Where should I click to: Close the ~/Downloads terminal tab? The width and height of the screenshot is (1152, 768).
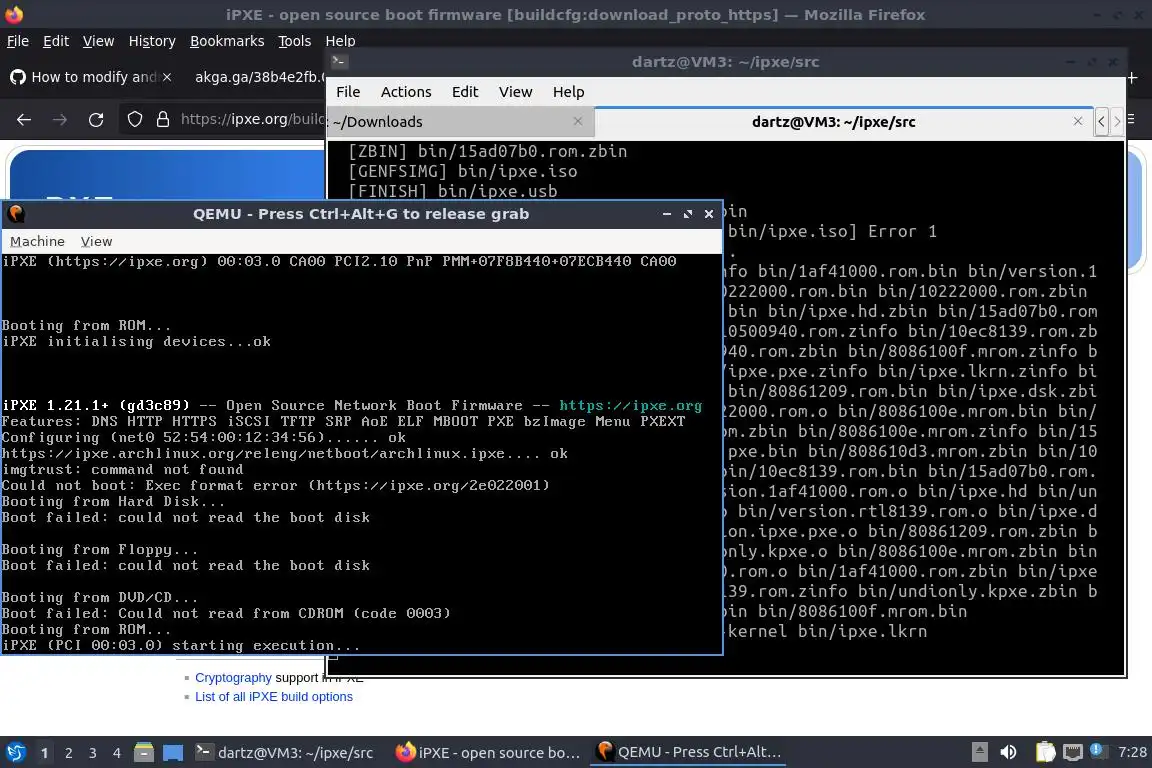pyautogui.click(x=577, y=121)
